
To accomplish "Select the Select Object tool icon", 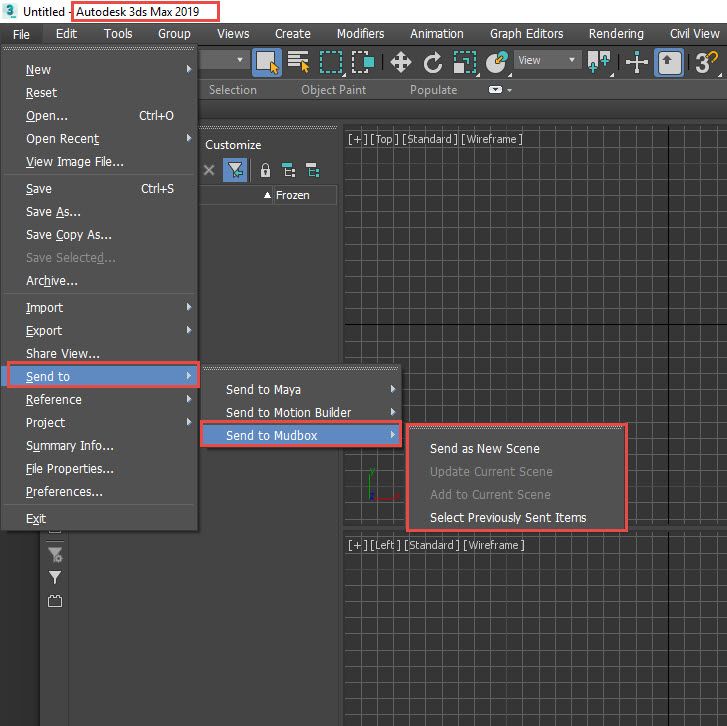I will (267, 62).
